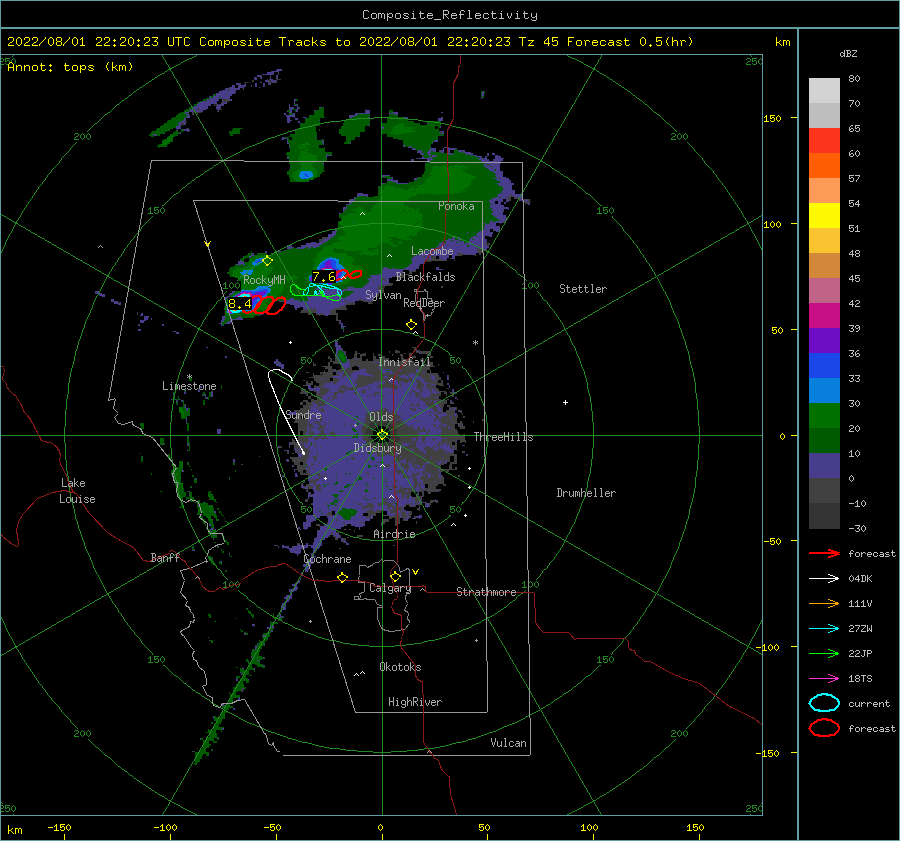Click the magenta 18TS arrow legend icon
Viewport: 900px width, 841px height.
pos(824,679)
